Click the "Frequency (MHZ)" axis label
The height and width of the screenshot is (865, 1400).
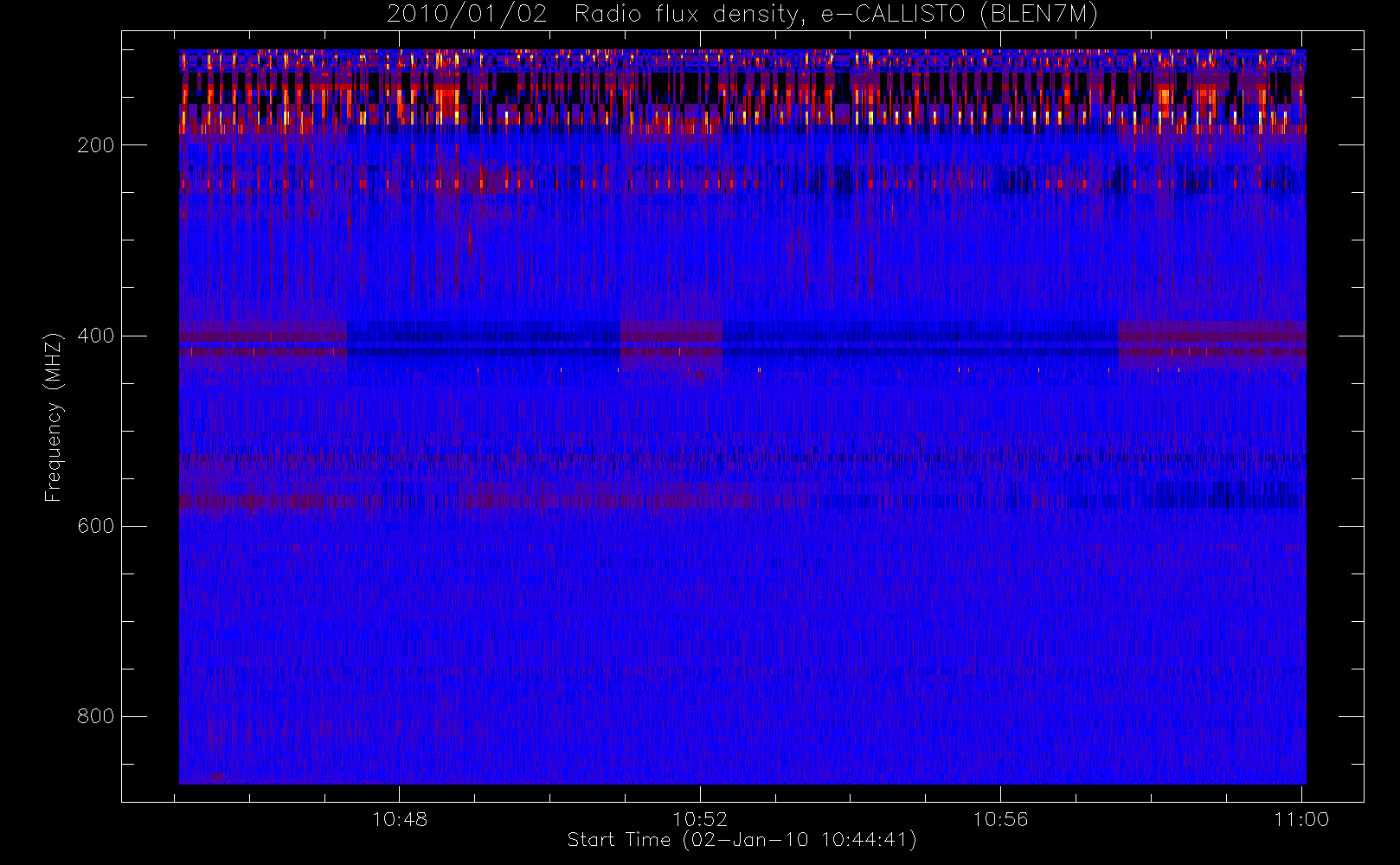pyautogui.click(x=54, y=417)
